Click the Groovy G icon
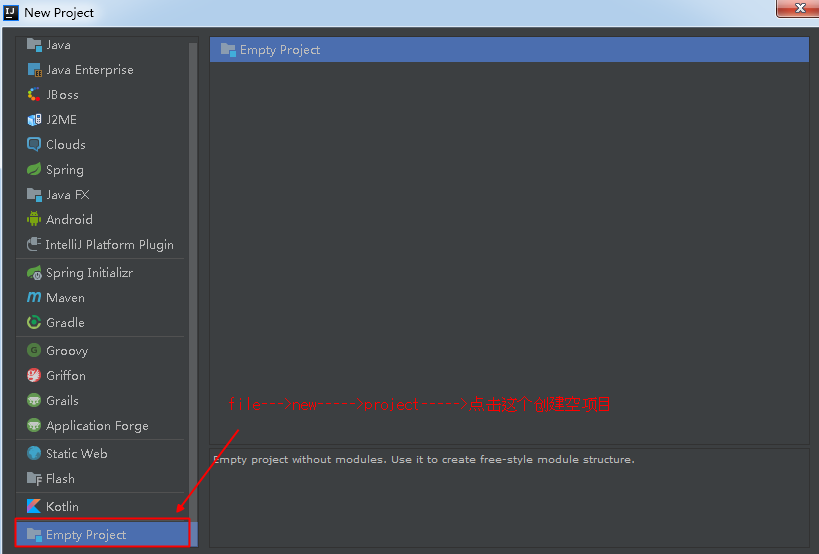 point(34,350)
